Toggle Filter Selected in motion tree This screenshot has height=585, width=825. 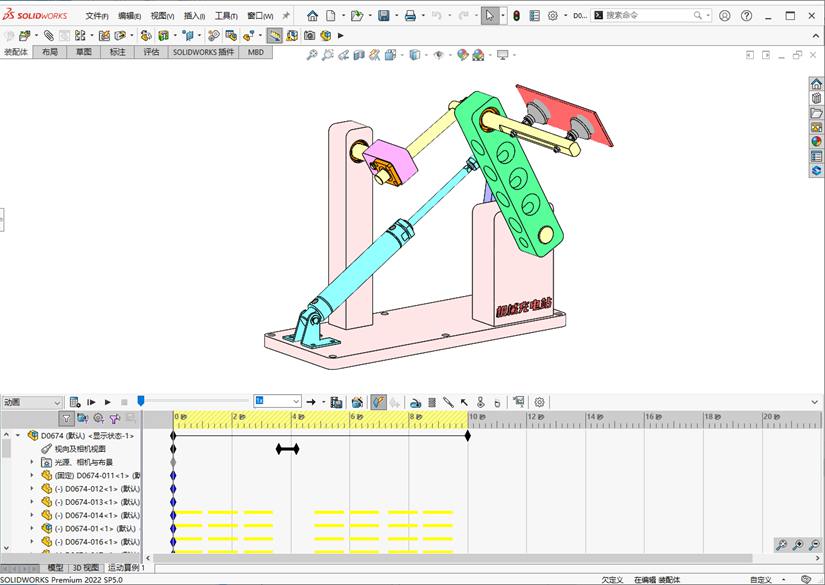[115, 419]
